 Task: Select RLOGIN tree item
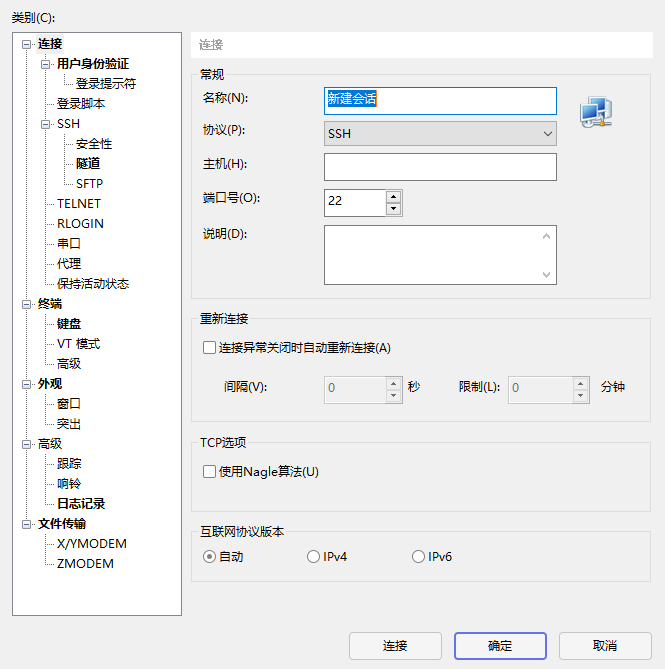click(x=80, y=224)
